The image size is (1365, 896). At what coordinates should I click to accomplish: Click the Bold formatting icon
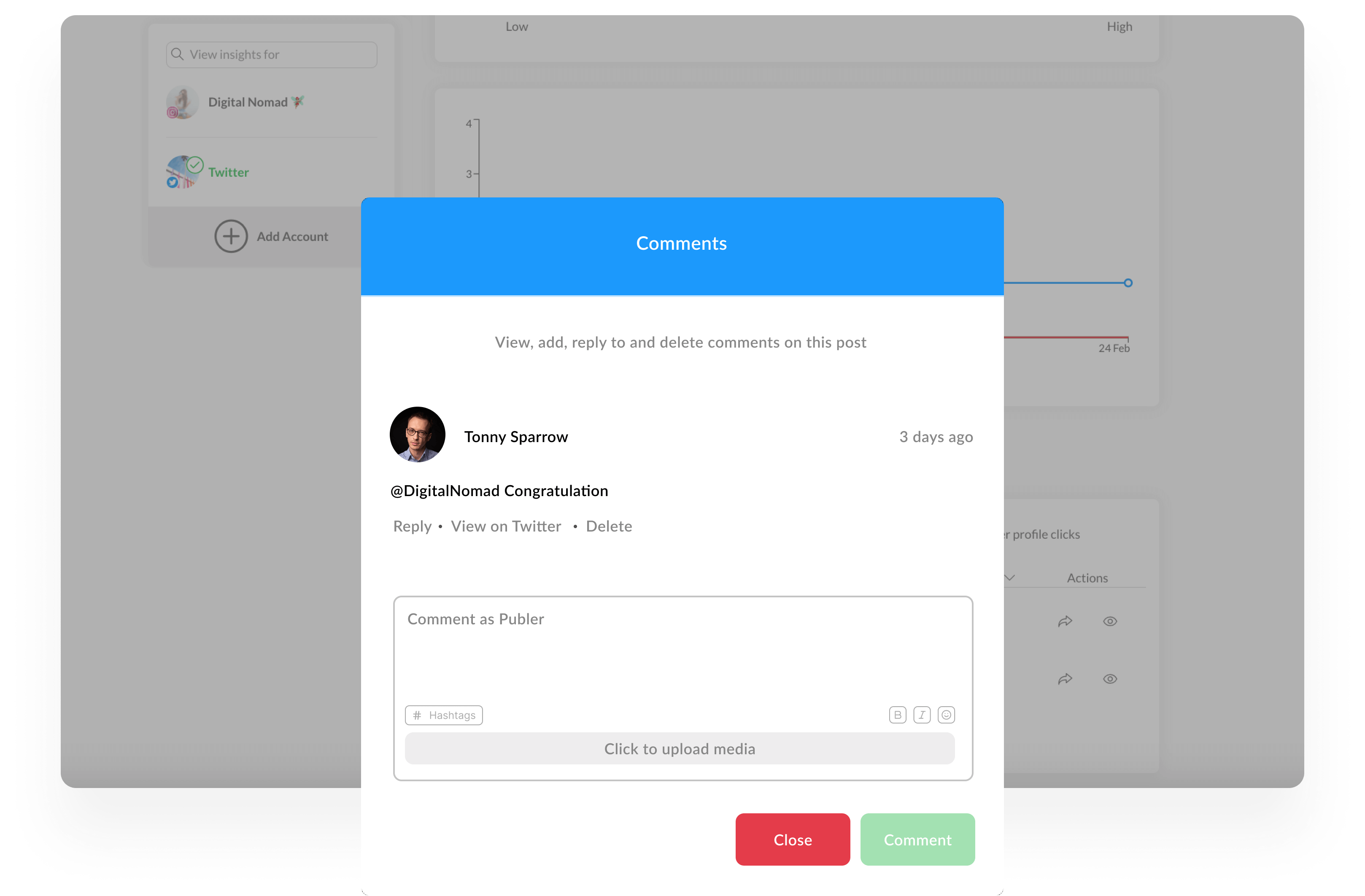coord(897,715)
